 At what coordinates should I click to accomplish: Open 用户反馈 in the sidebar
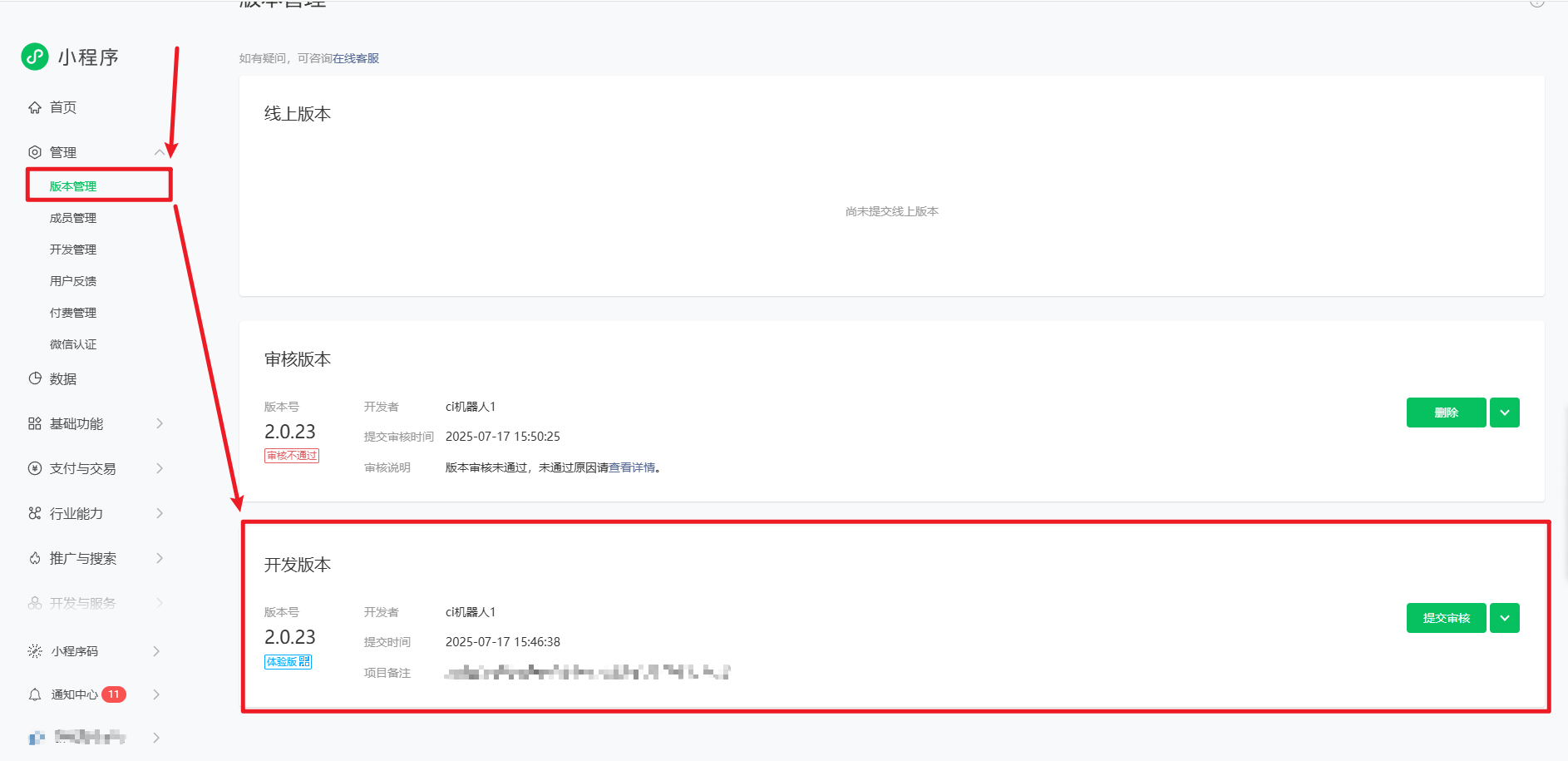[x=72, y=280]
